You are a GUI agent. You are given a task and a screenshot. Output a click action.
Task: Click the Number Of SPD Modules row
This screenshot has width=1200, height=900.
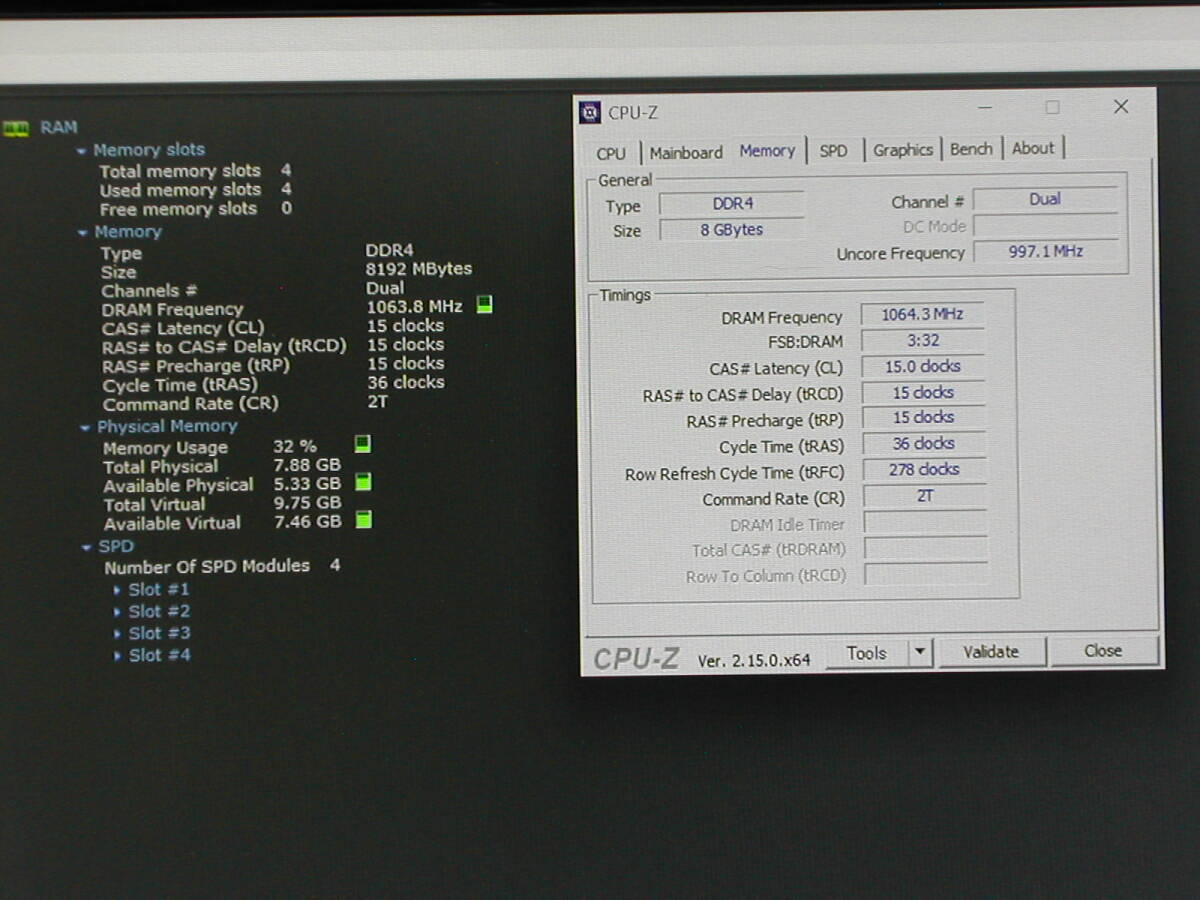[222, 566]
